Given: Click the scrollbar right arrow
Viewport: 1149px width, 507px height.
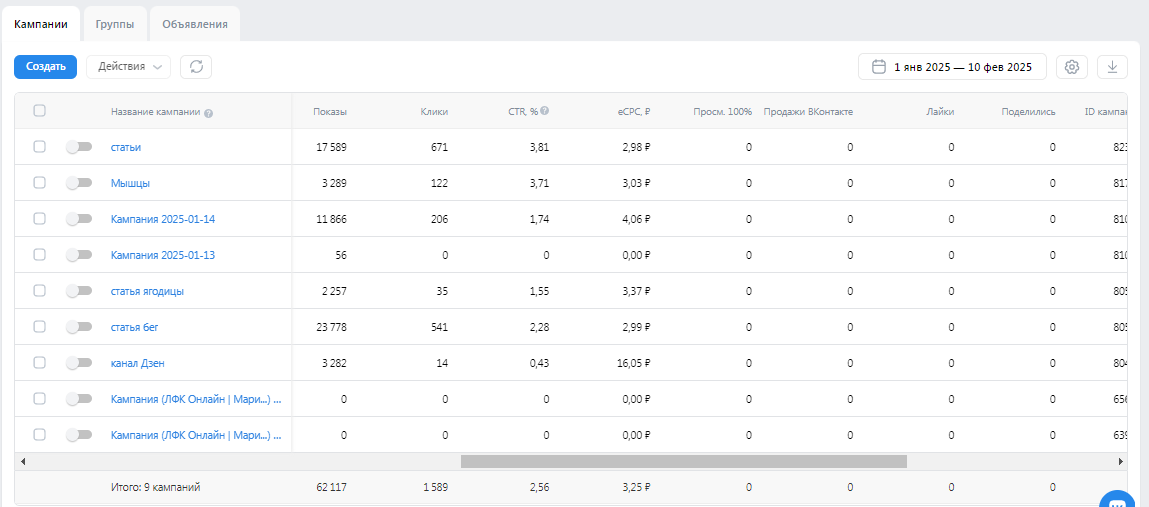Looking at the screenshot, I should tap(1120, 462).
